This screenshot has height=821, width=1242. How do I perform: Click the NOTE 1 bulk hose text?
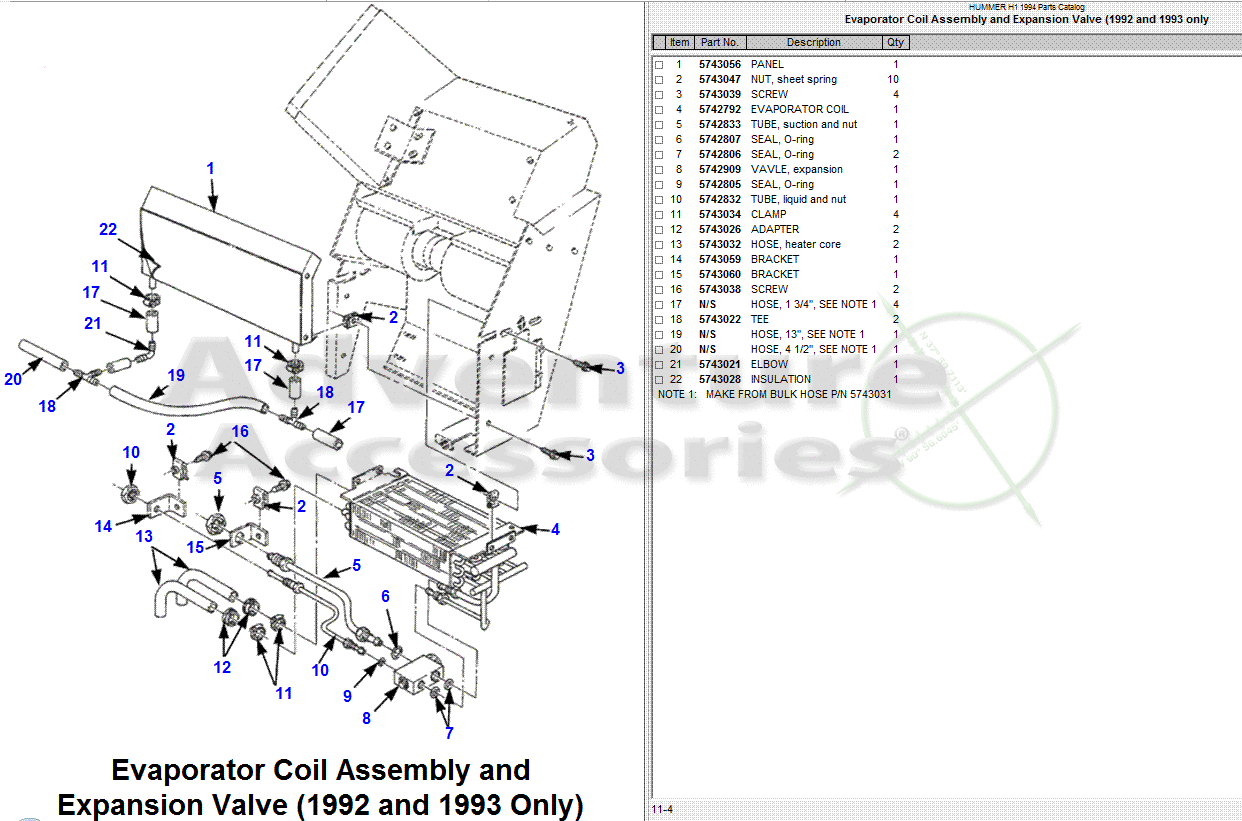pos(775,394)
